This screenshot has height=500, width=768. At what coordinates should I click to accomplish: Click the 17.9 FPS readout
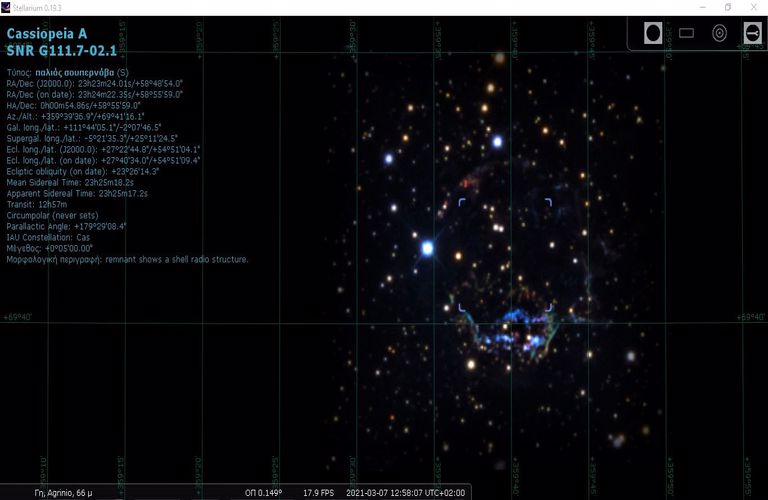(318, 492)
